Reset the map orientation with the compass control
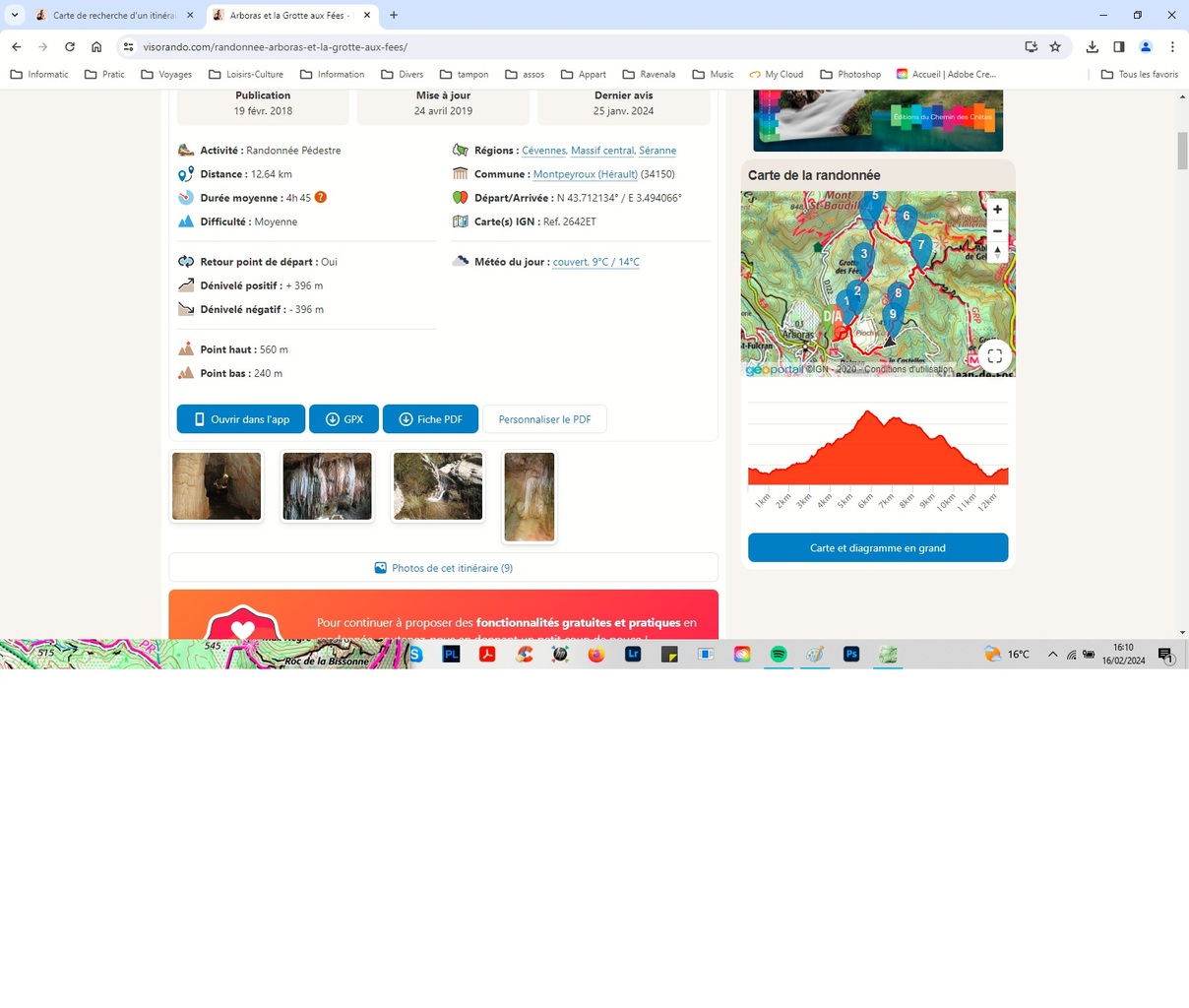Image resolution: width=1189 pixels, height=1008 pixels. coord(997,252)
